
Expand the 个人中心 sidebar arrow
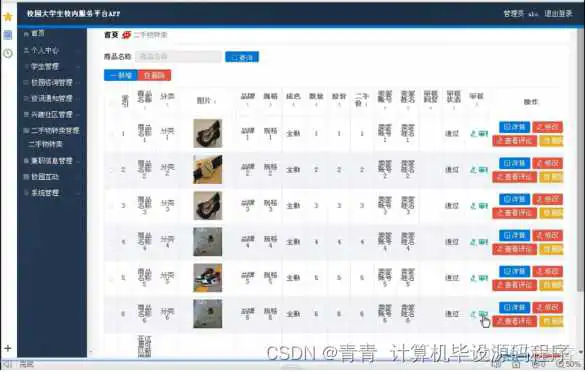click(x=78, y=51)
